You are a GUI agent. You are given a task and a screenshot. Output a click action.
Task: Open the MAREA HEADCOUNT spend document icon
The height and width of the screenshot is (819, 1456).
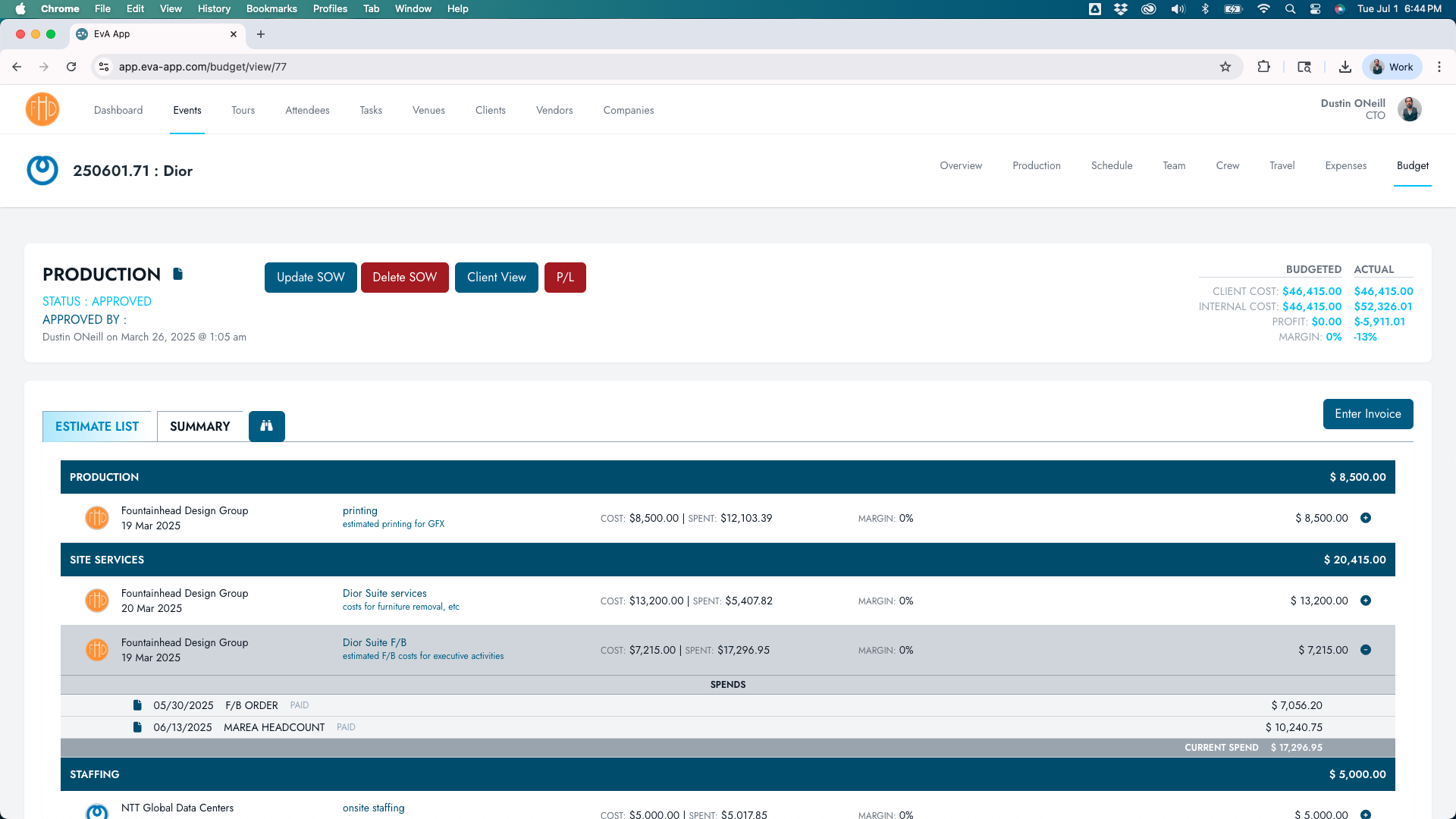click(x=137, y=727)
